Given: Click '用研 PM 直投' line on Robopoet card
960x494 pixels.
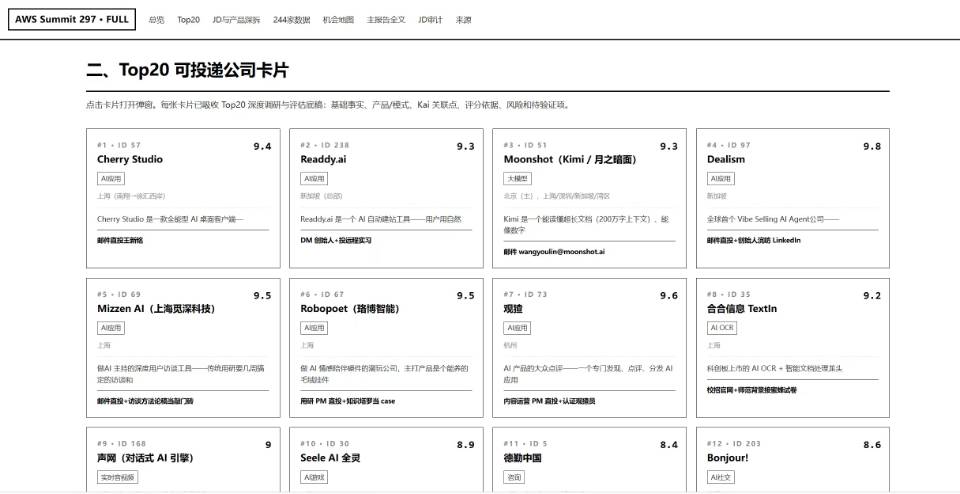Looking at the screenshot, I should pyautogui.click(x=348, y=401).
